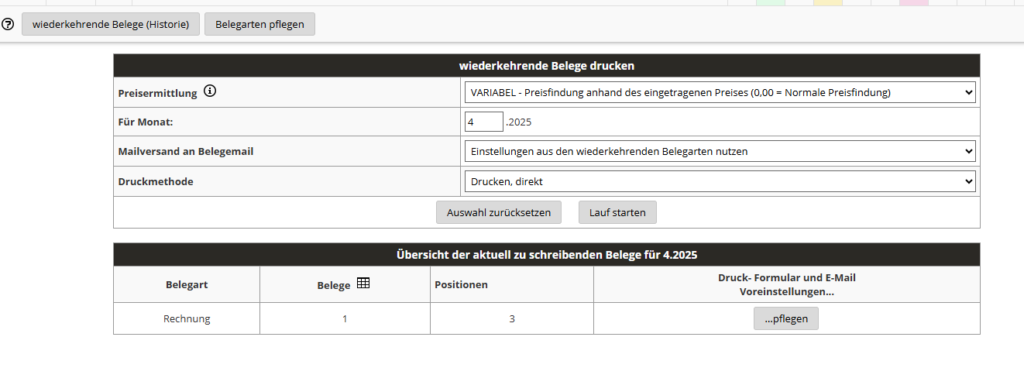Open Belegarten pflegen

point(259,24)
